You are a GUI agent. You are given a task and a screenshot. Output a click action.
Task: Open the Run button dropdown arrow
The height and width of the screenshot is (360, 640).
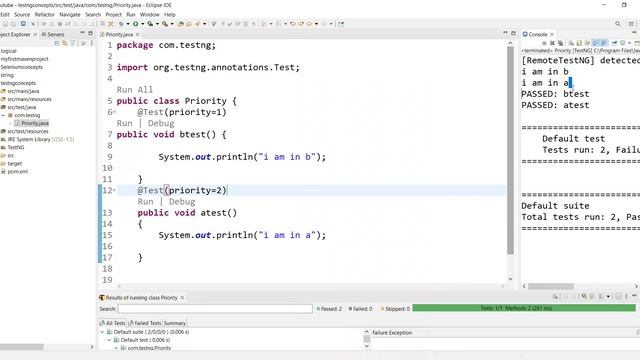pos(142,24)
